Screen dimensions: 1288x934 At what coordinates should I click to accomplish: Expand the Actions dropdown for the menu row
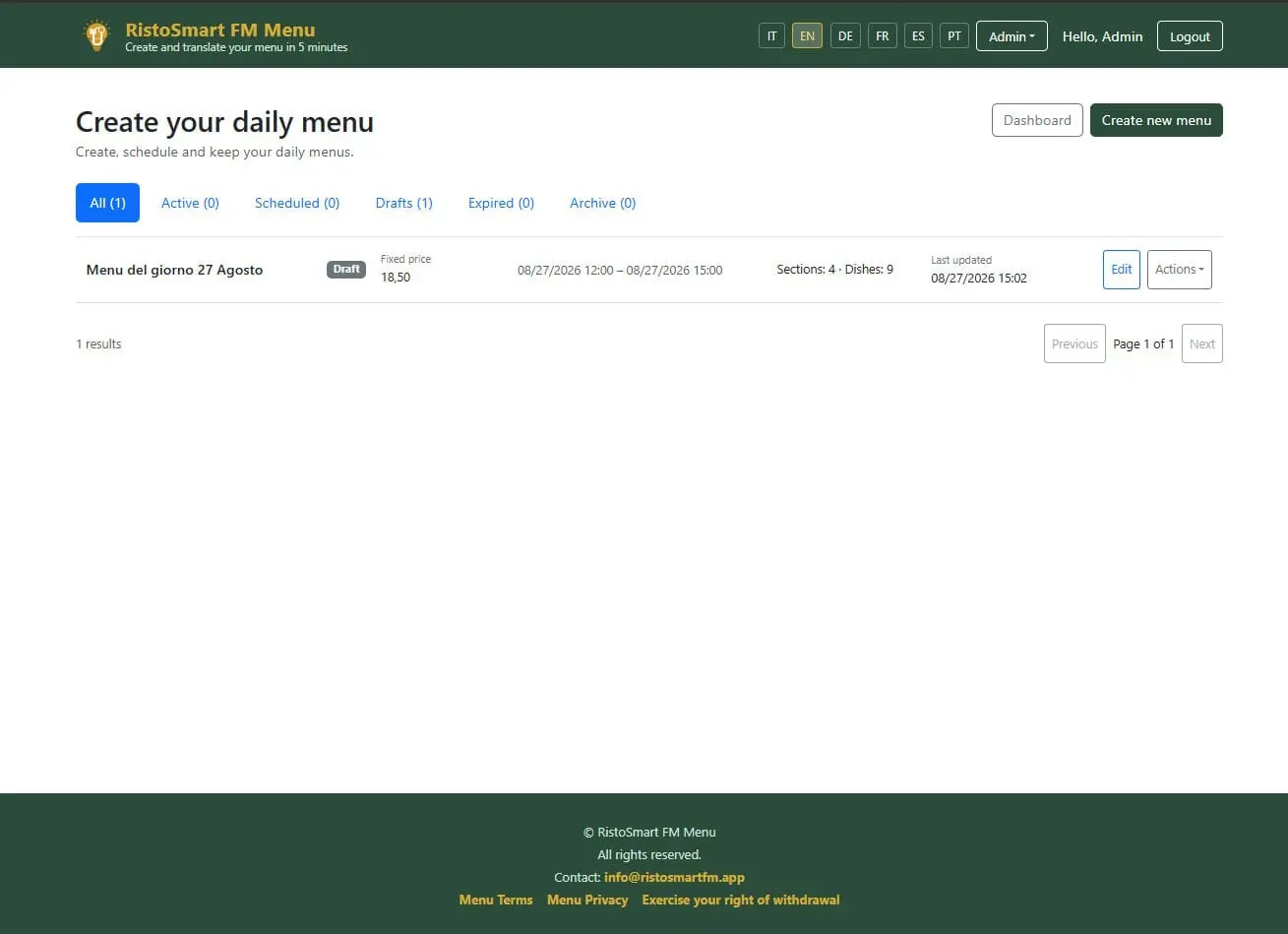tap(1180, 270)
